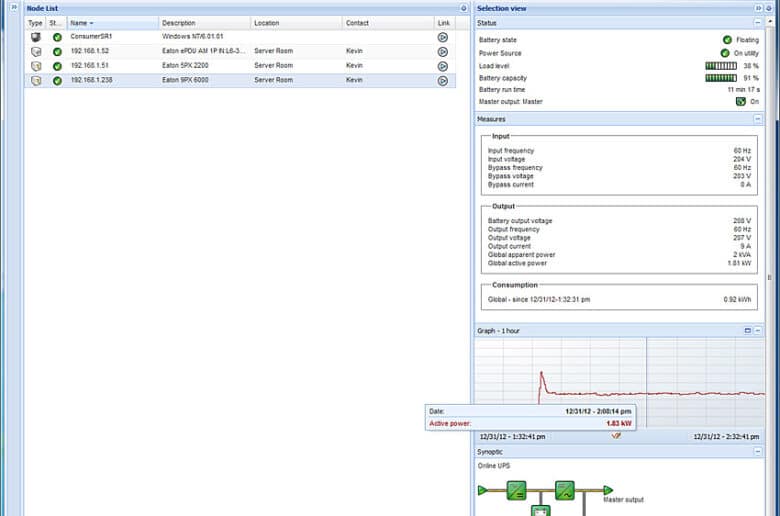780x516 pixels.
Task: Sort by Type column header
Action: pyautogui.click(x=35, y=23)
